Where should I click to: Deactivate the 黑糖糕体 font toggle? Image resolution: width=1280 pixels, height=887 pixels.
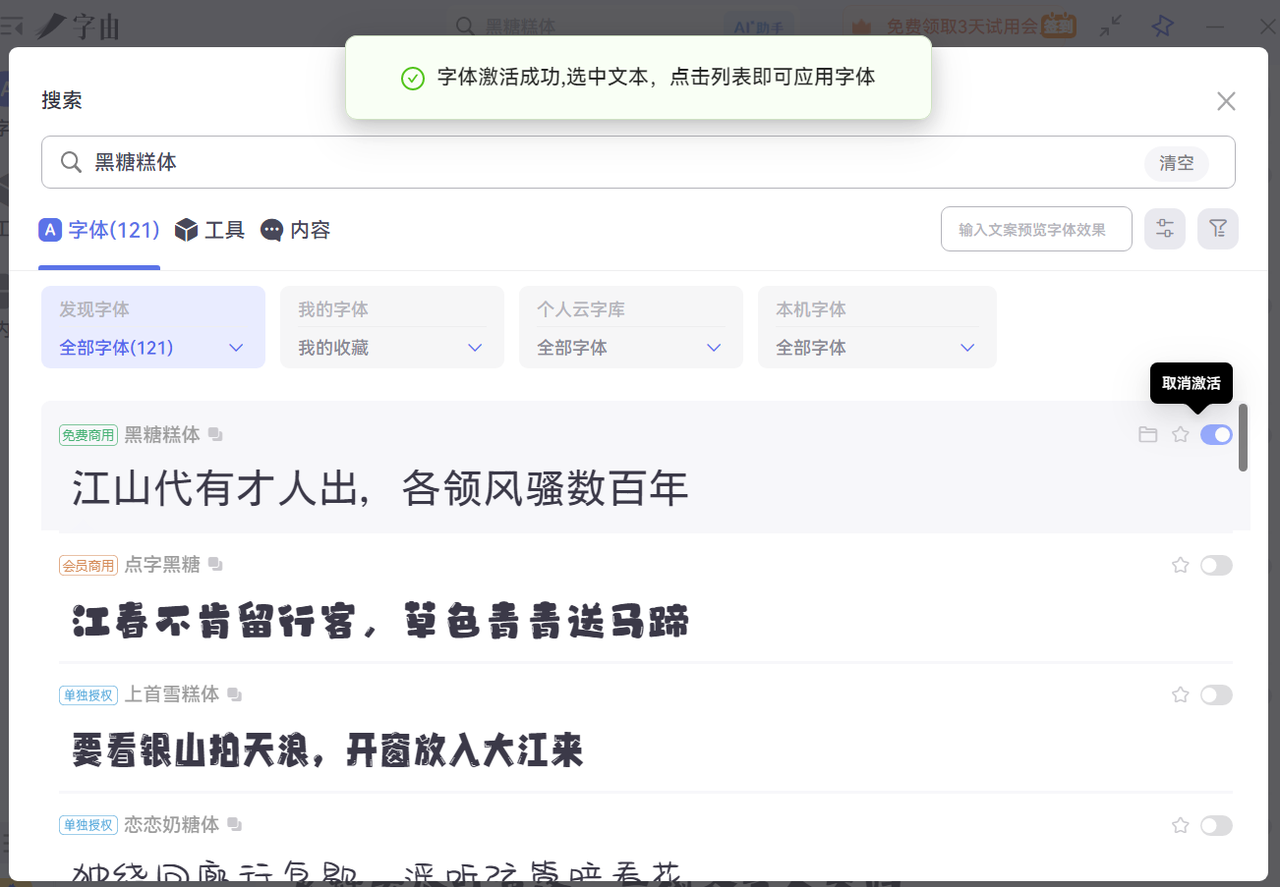tap(1216, 435)
